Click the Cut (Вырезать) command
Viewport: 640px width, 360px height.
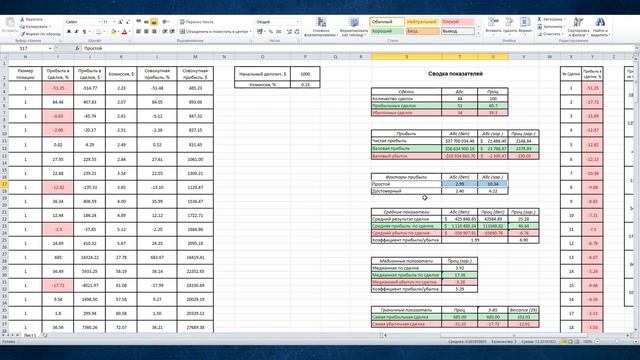tap(32, 19)
